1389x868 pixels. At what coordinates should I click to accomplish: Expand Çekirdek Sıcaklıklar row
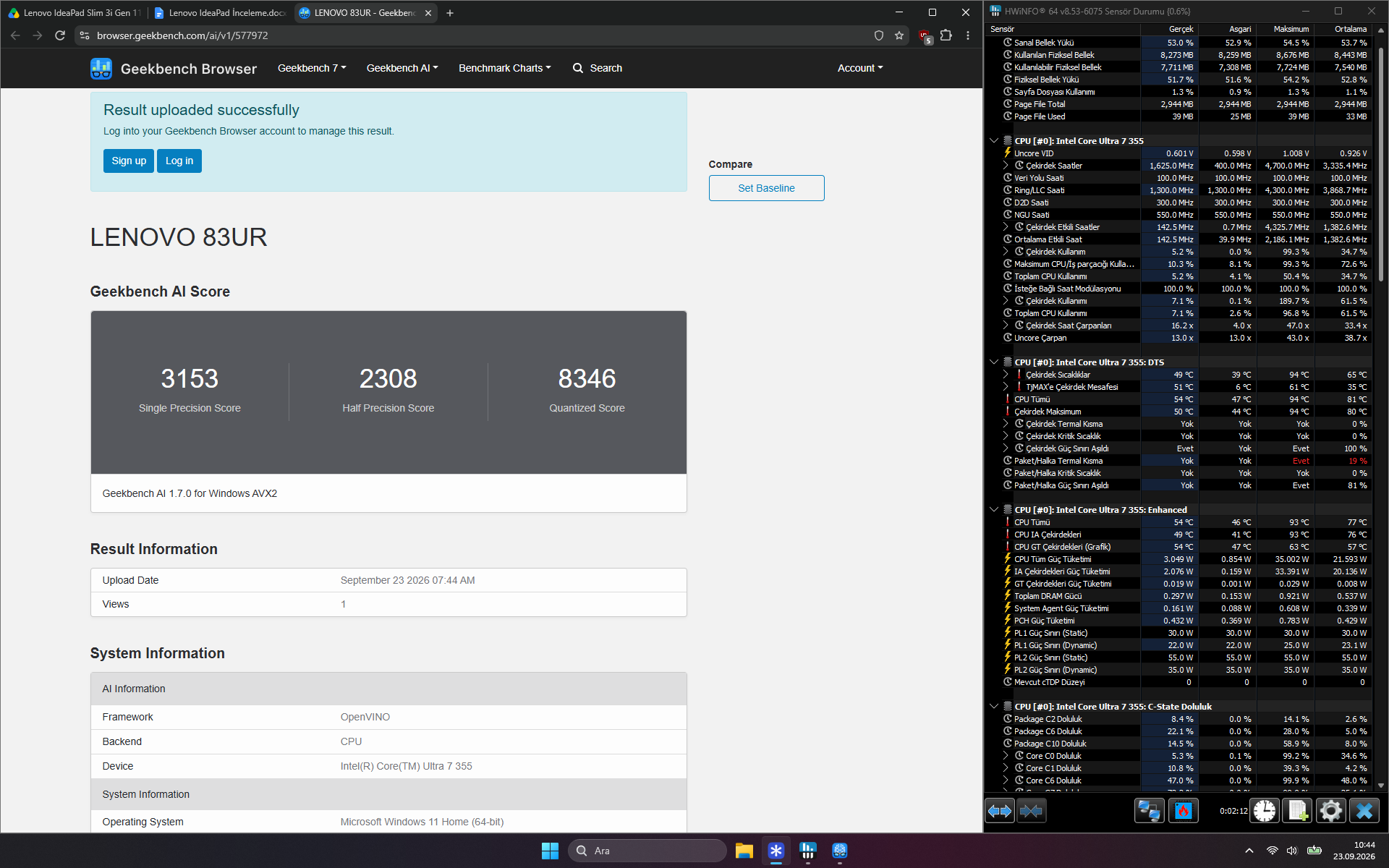pyautogui.click(x=1006, y=375)
